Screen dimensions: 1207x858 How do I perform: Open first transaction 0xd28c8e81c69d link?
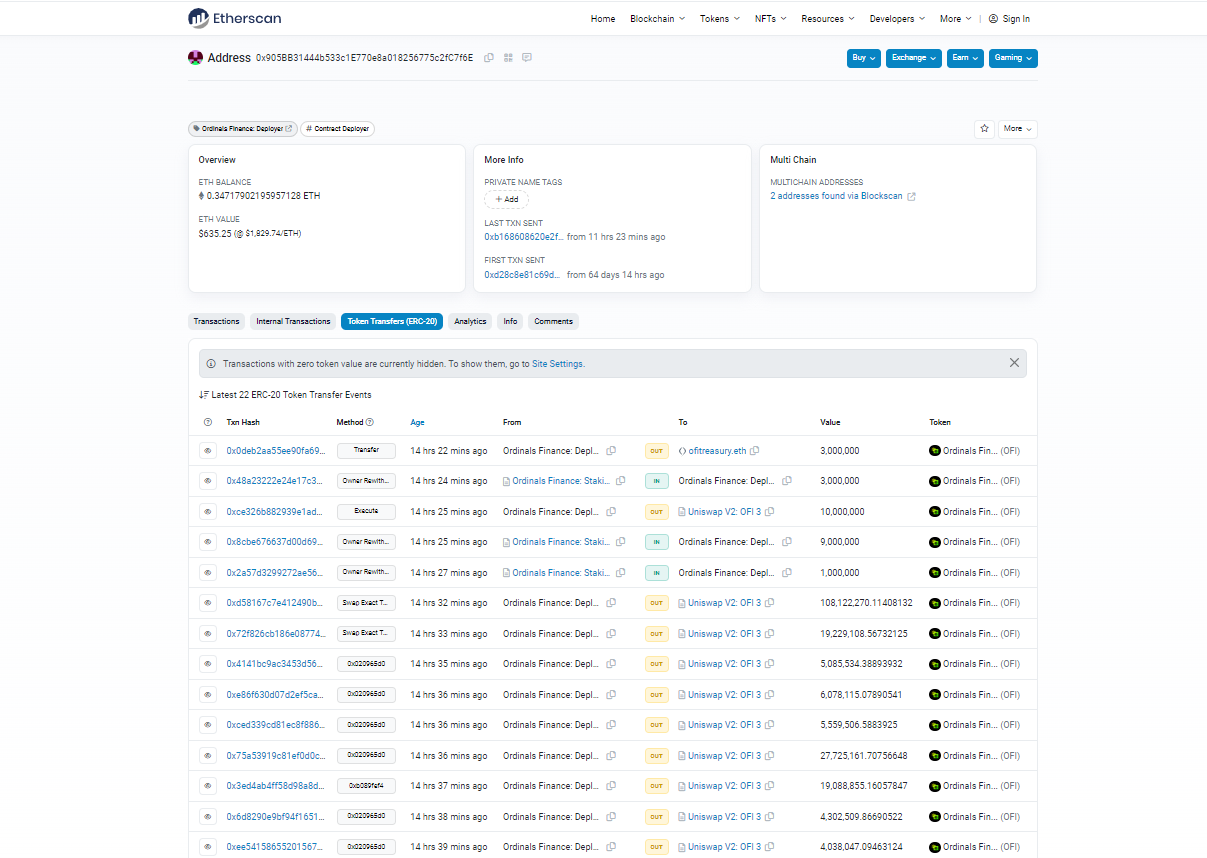click(522, 275)
